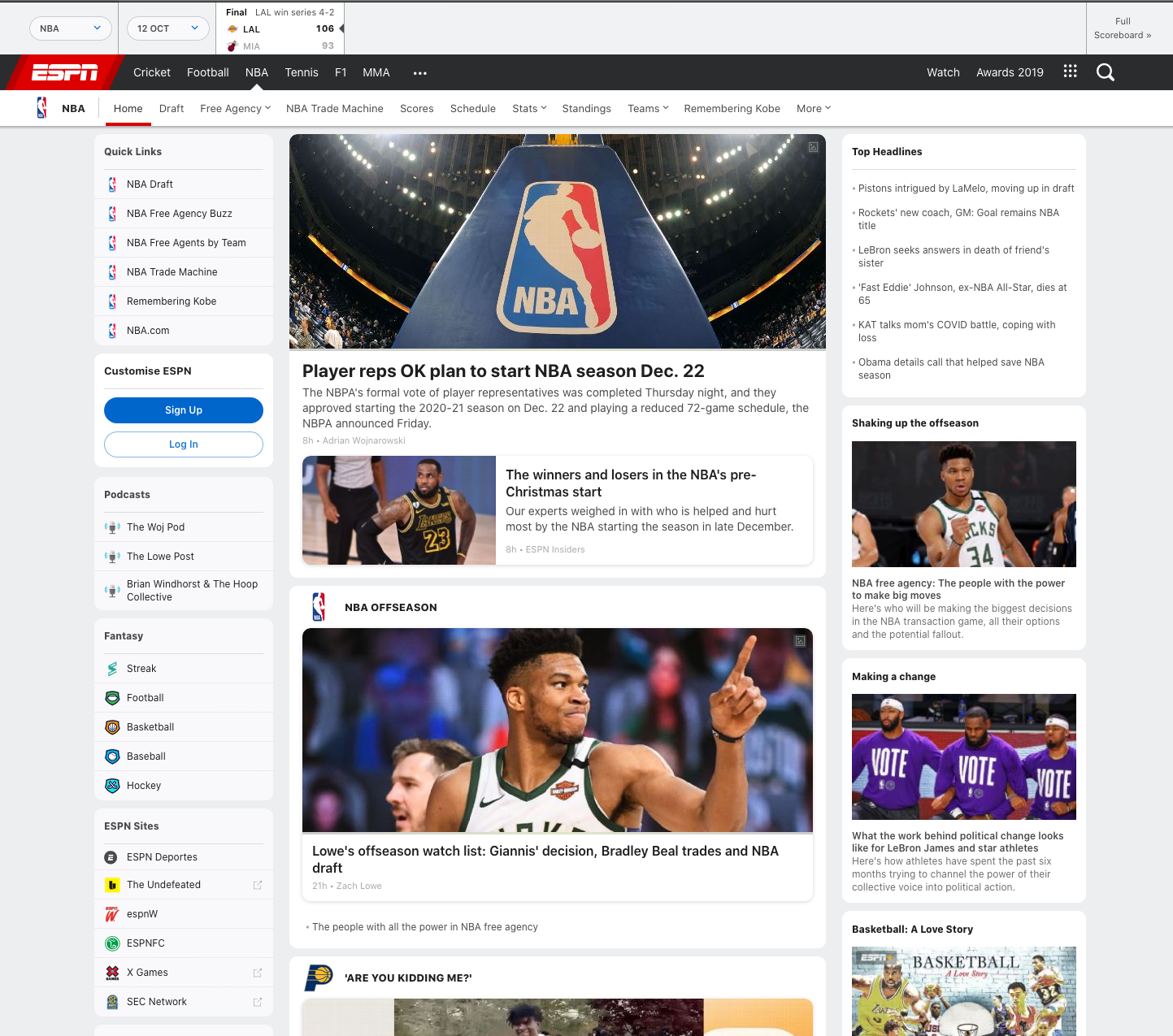Expand the Free Agency menu
The height and width of the screenshot is (1036, 1173).
(236, 109)
